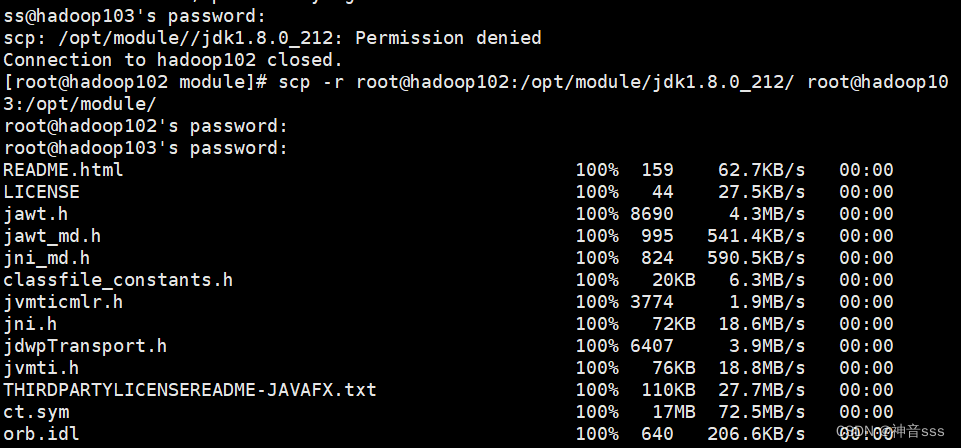Screen dimensions: 961x448
Task: Click the [root@hadoop102 module]# prompt
Action: pyautogui.click(x=135, y=82)
